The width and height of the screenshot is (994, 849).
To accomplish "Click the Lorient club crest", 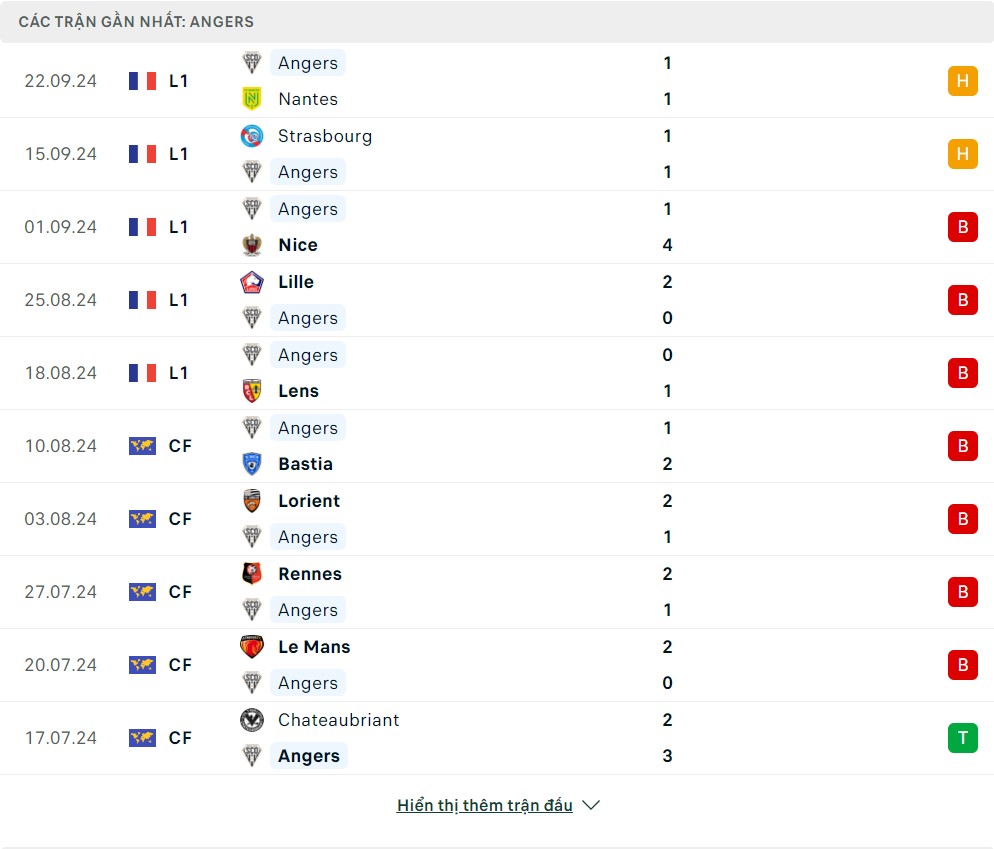I will click(x=252, y=501).
